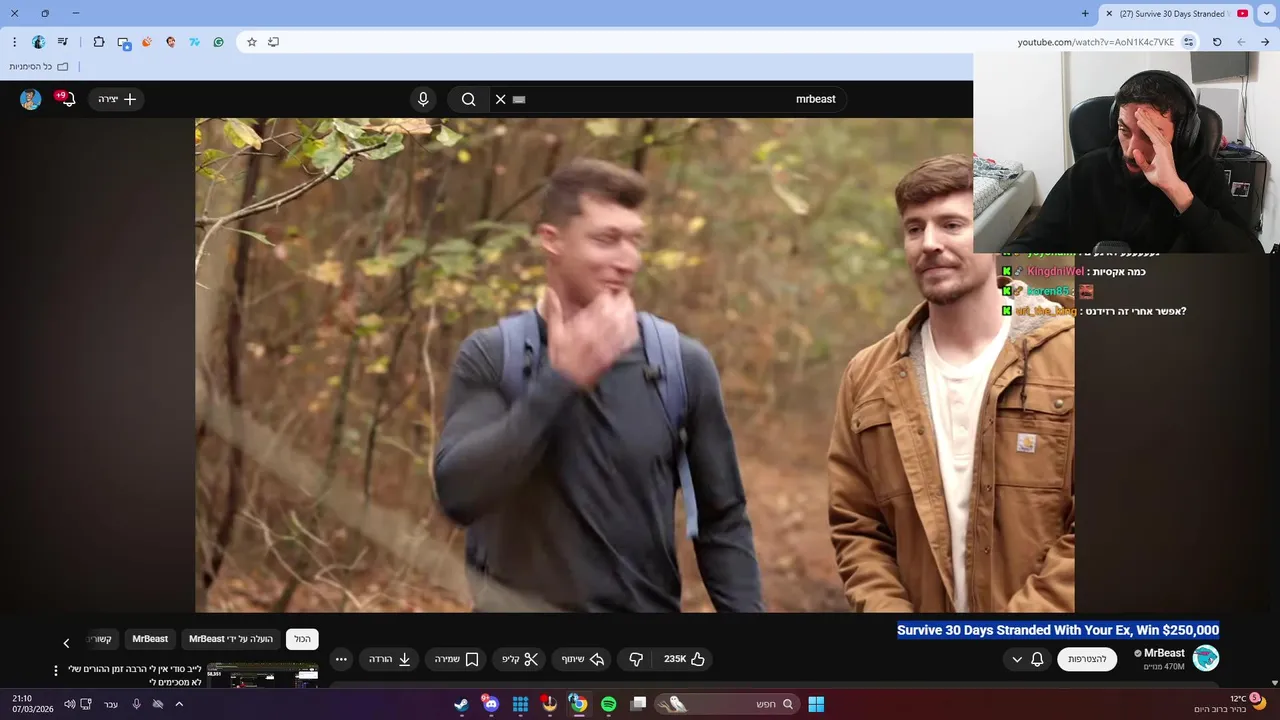Click the install/cast icon beside the star
The width and height of the screenshot is (1280, 720).
coord(273,42)
